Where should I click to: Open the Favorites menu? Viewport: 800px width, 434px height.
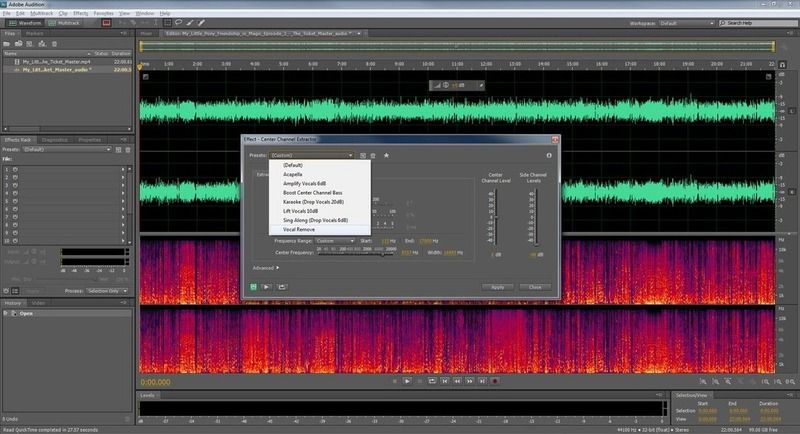click(x=104, y=13)
